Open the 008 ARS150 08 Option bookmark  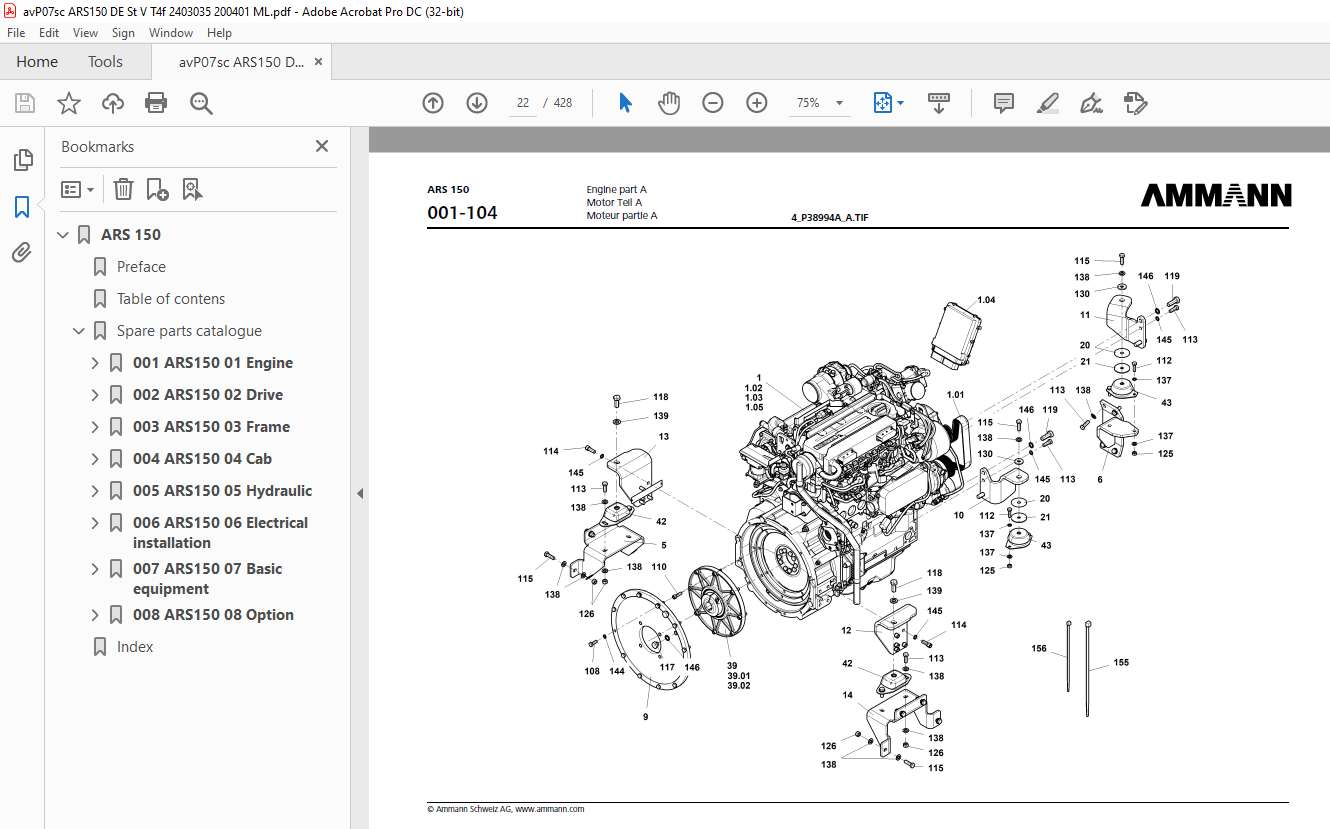point(213,615)
